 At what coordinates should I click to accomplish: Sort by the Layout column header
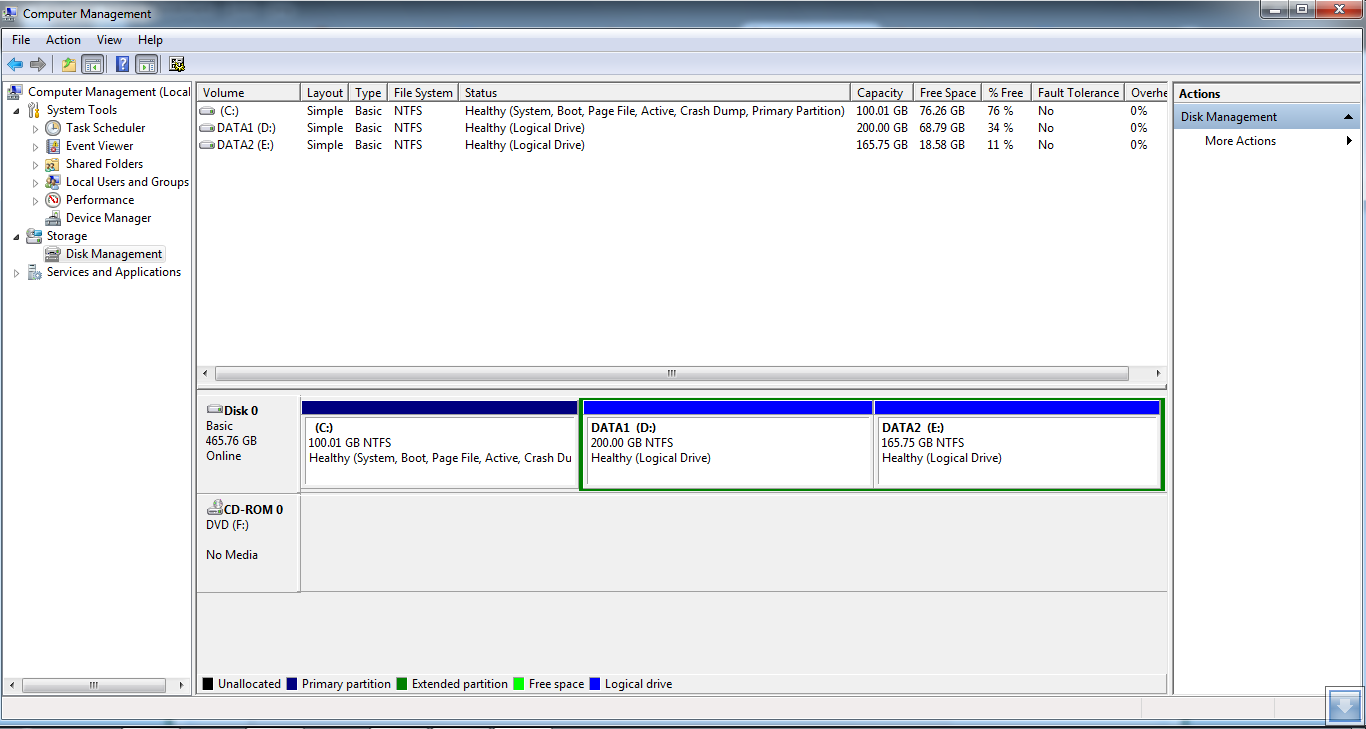point(325,92)
